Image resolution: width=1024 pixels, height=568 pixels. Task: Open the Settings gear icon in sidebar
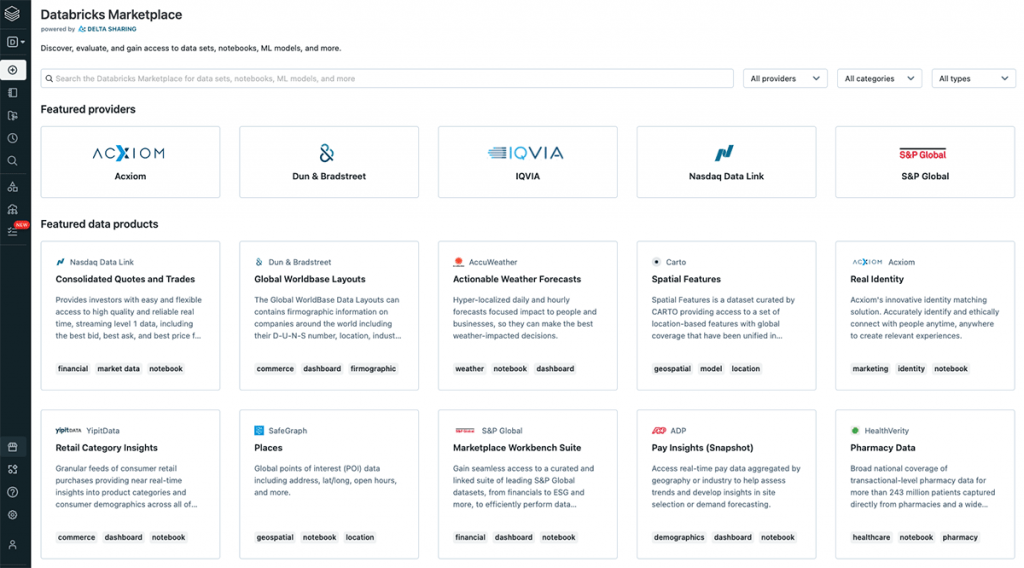[12, 515]
